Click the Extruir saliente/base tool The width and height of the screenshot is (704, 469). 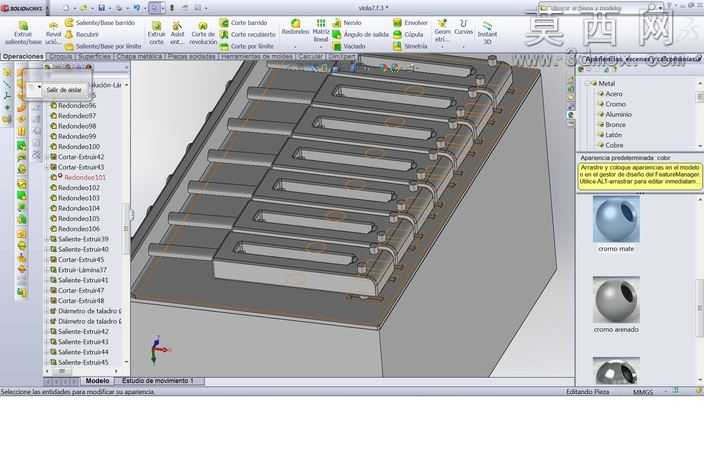point(23,33)
